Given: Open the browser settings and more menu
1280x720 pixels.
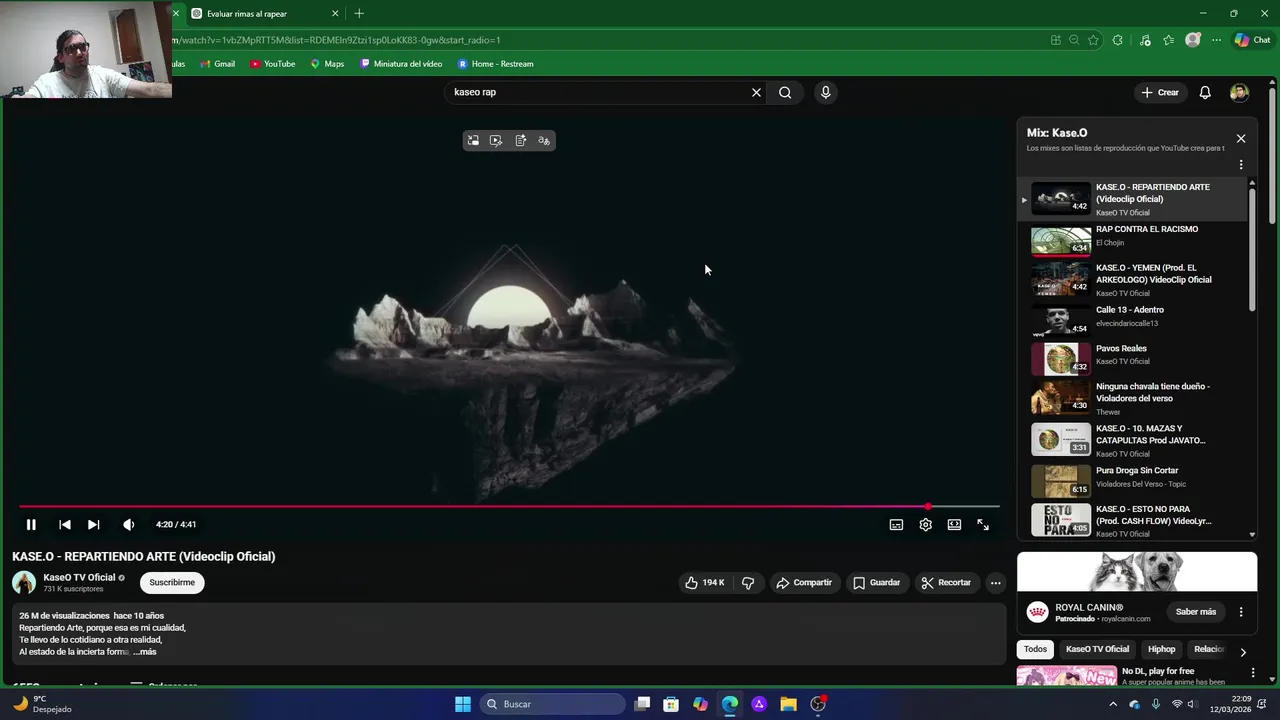Looking at the screenshot, I should point(1216,40).
